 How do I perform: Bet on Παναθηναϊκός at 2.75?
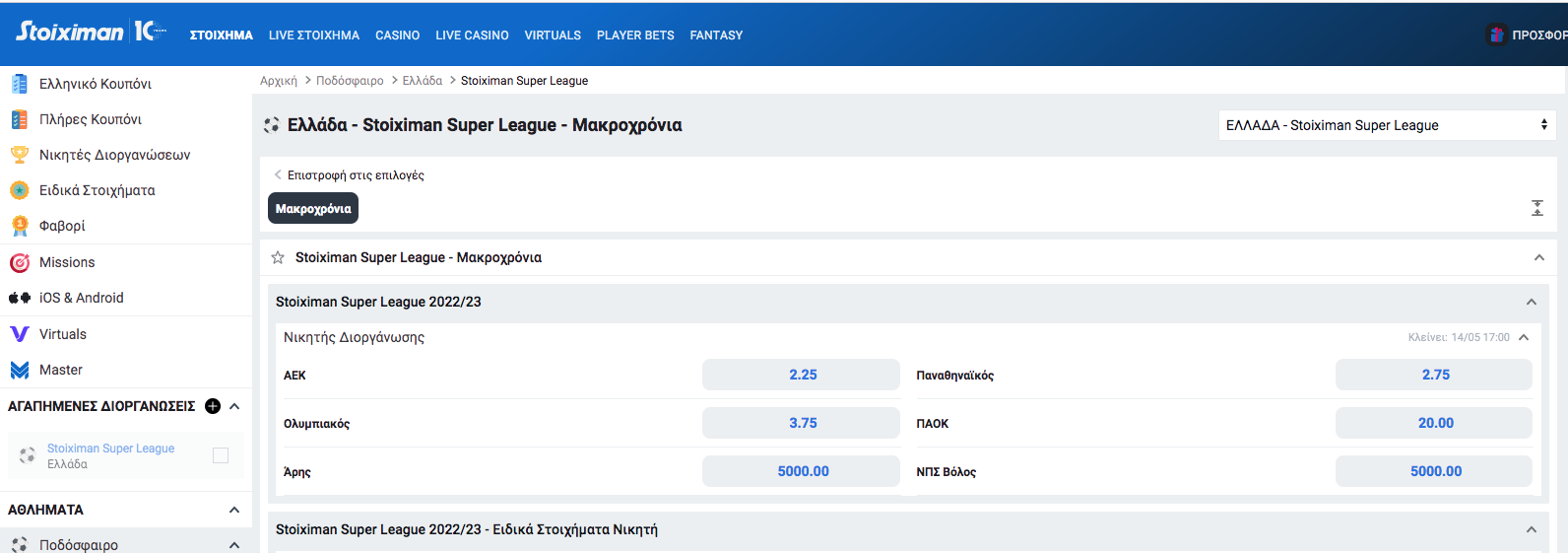(x=1434, y=375)
